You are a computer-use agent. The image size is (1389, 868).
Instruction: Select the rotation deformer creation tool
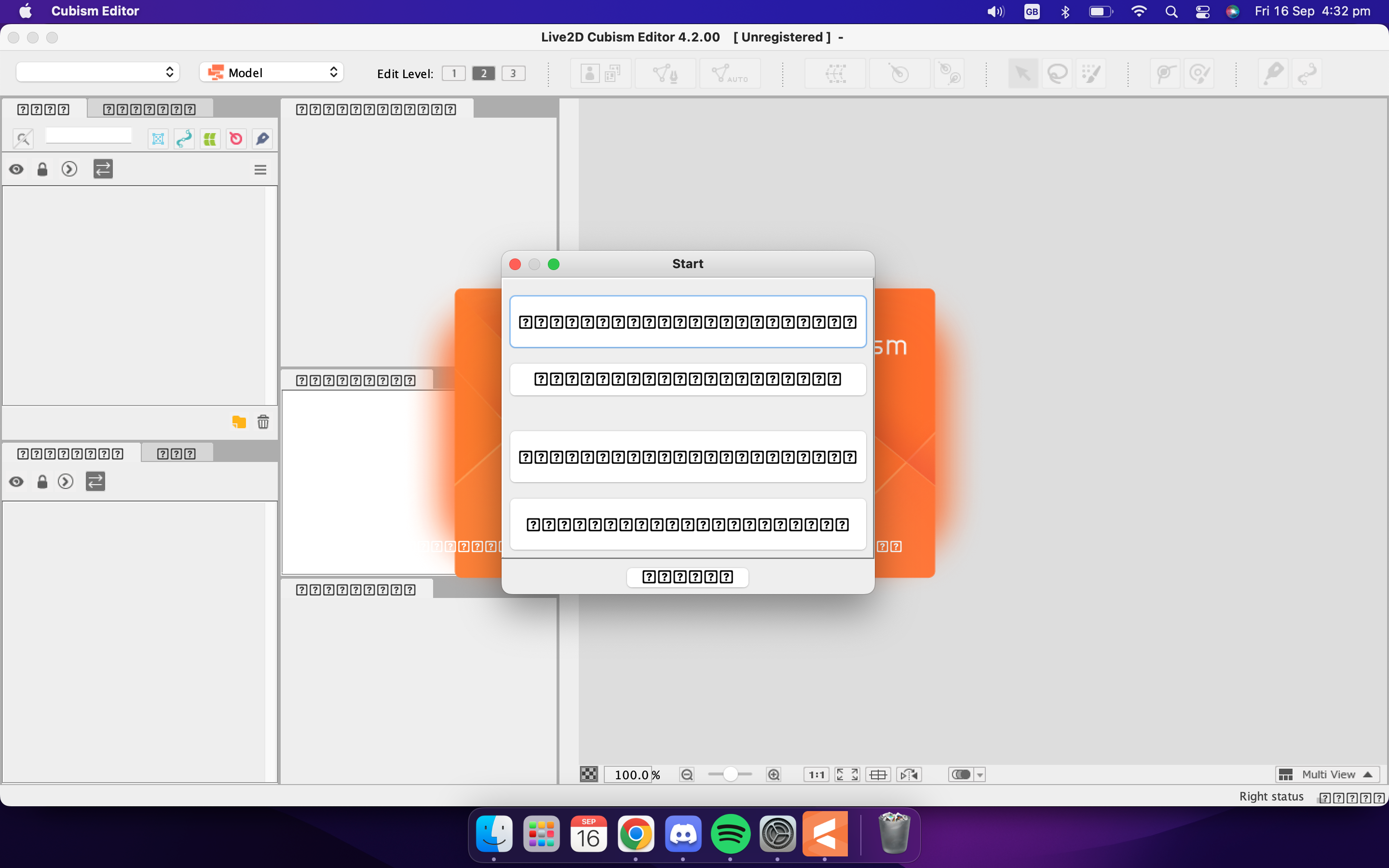click(949, 73)
